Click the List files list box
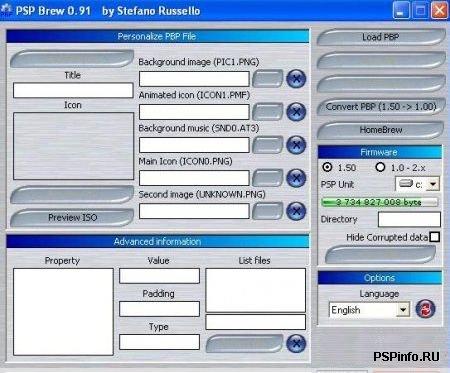Viewport: 450px width, 373px height. [x=256, y=290]
